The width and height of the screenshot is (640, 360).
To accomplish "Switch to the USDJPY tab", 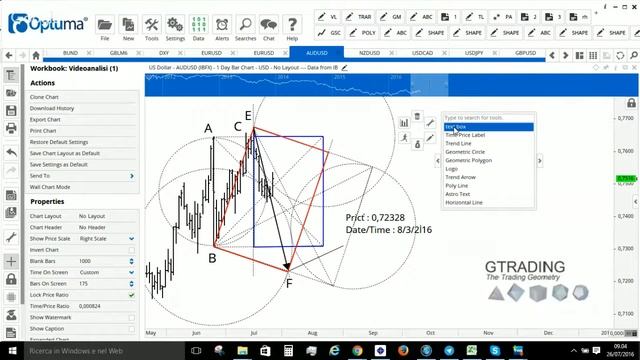I will tap(474, 53).
